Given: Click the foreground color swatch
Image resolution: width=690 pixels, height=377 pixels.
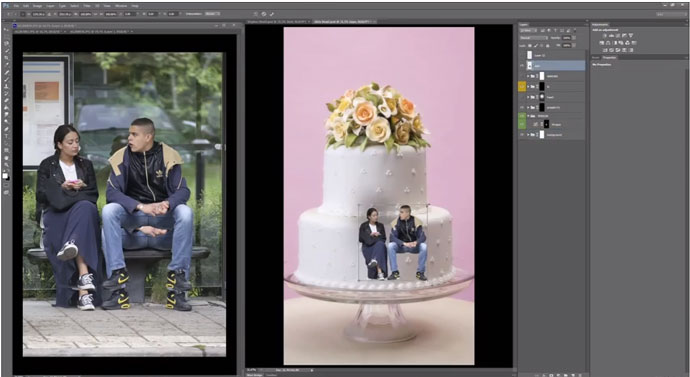Looking at the screenshot, I should [5, 175].
